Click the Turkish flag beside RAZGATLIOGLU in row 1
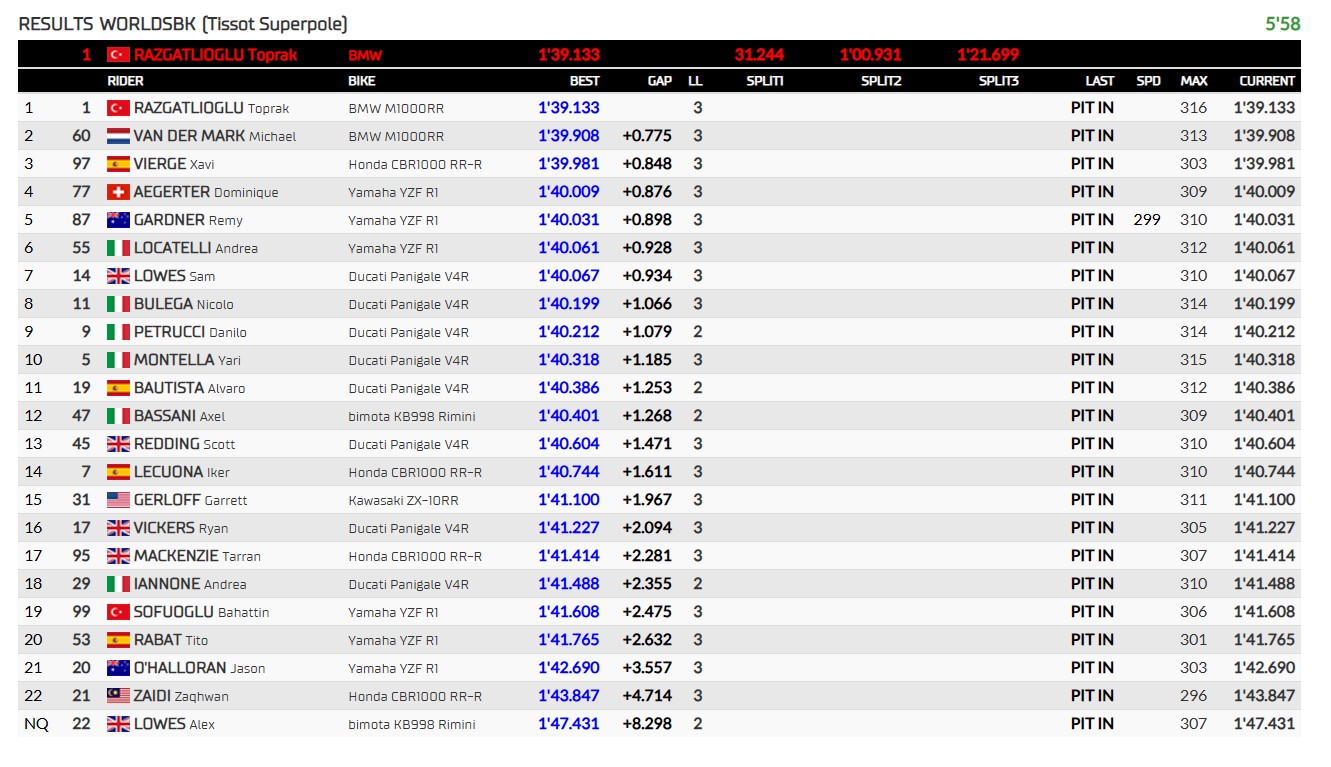The image size is (1331, 767). point(118,108)
